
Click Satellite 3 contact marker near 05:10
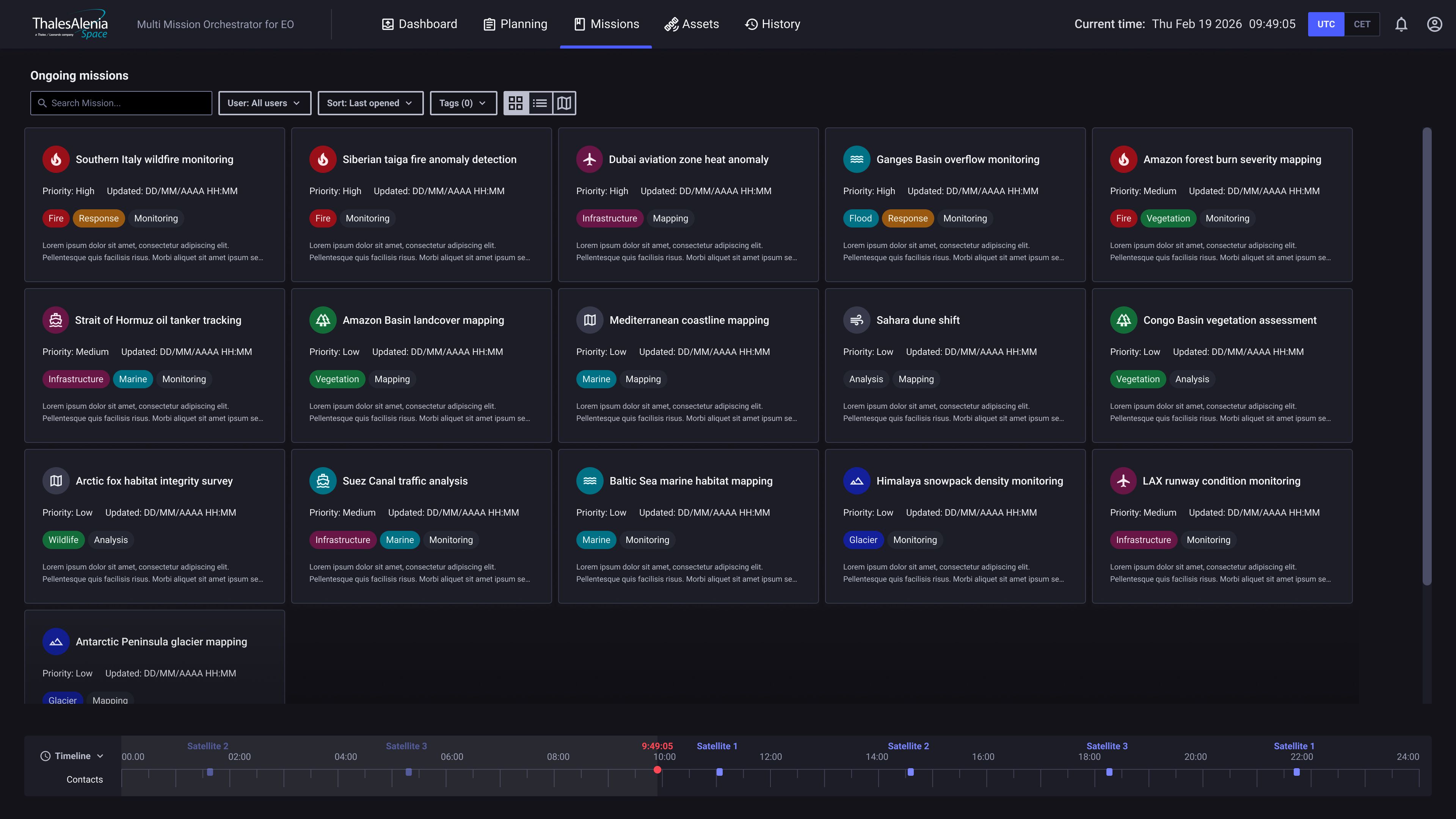(409, 772)
